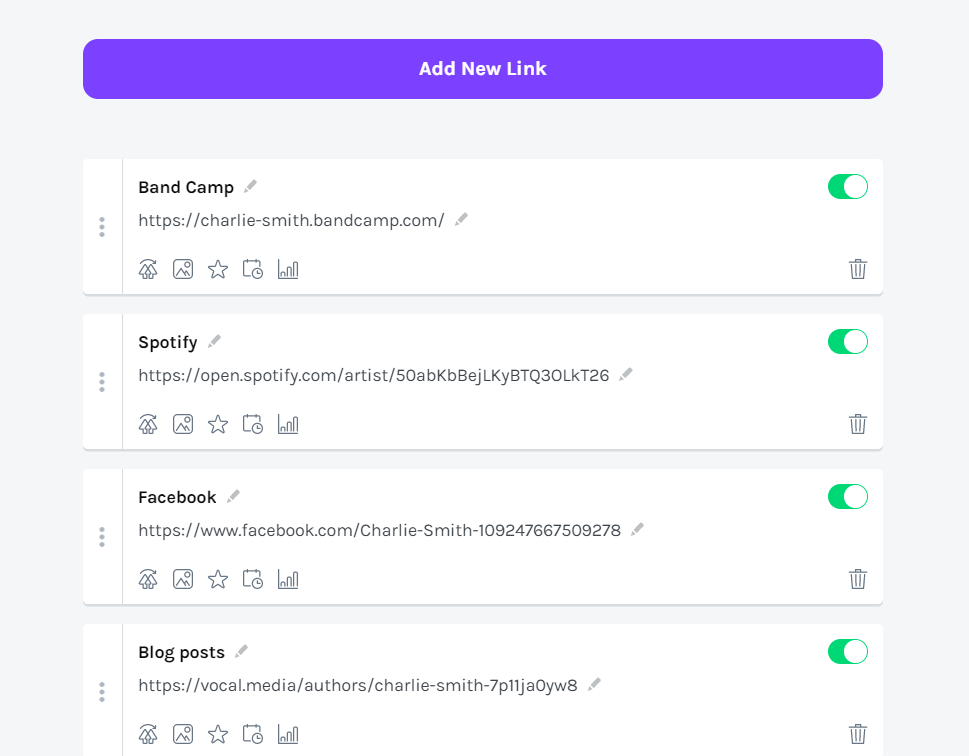Delete the Facebook link with trash icon
This screenshot has height=756, width=969.
pyautogui.click(x=858, y=579)
